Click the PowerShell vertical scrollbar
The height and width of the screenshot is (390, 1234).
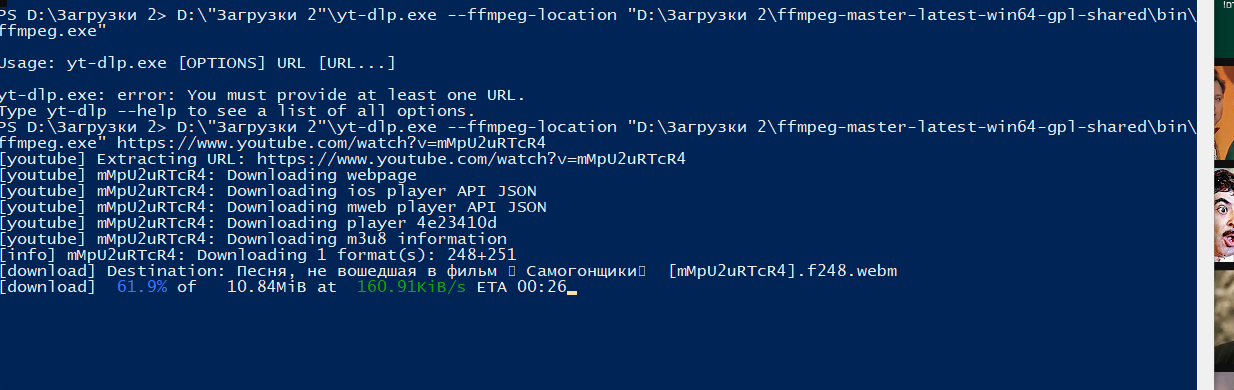coord(1205,195)
